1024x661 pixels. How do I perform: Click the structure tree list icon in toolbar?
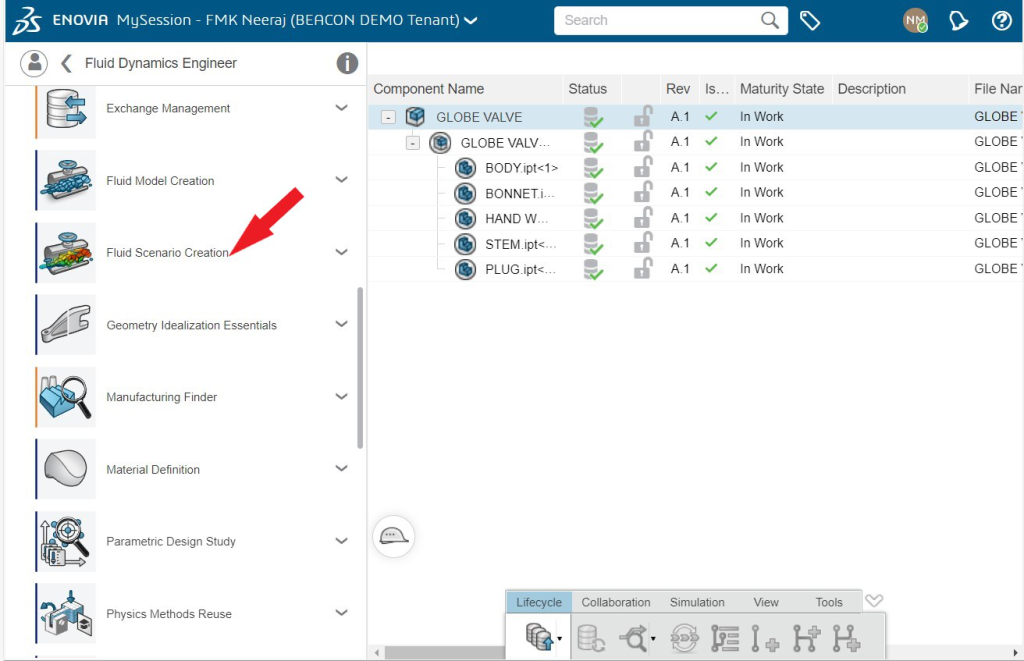point(725,638)
